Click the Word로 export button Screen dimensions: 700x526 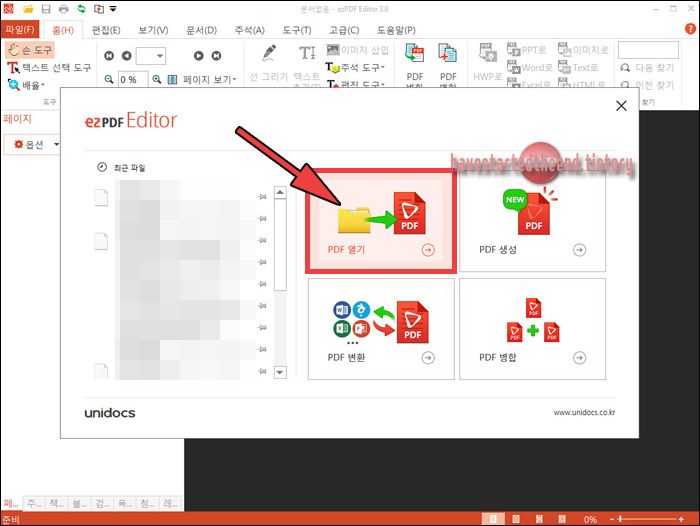530,67
